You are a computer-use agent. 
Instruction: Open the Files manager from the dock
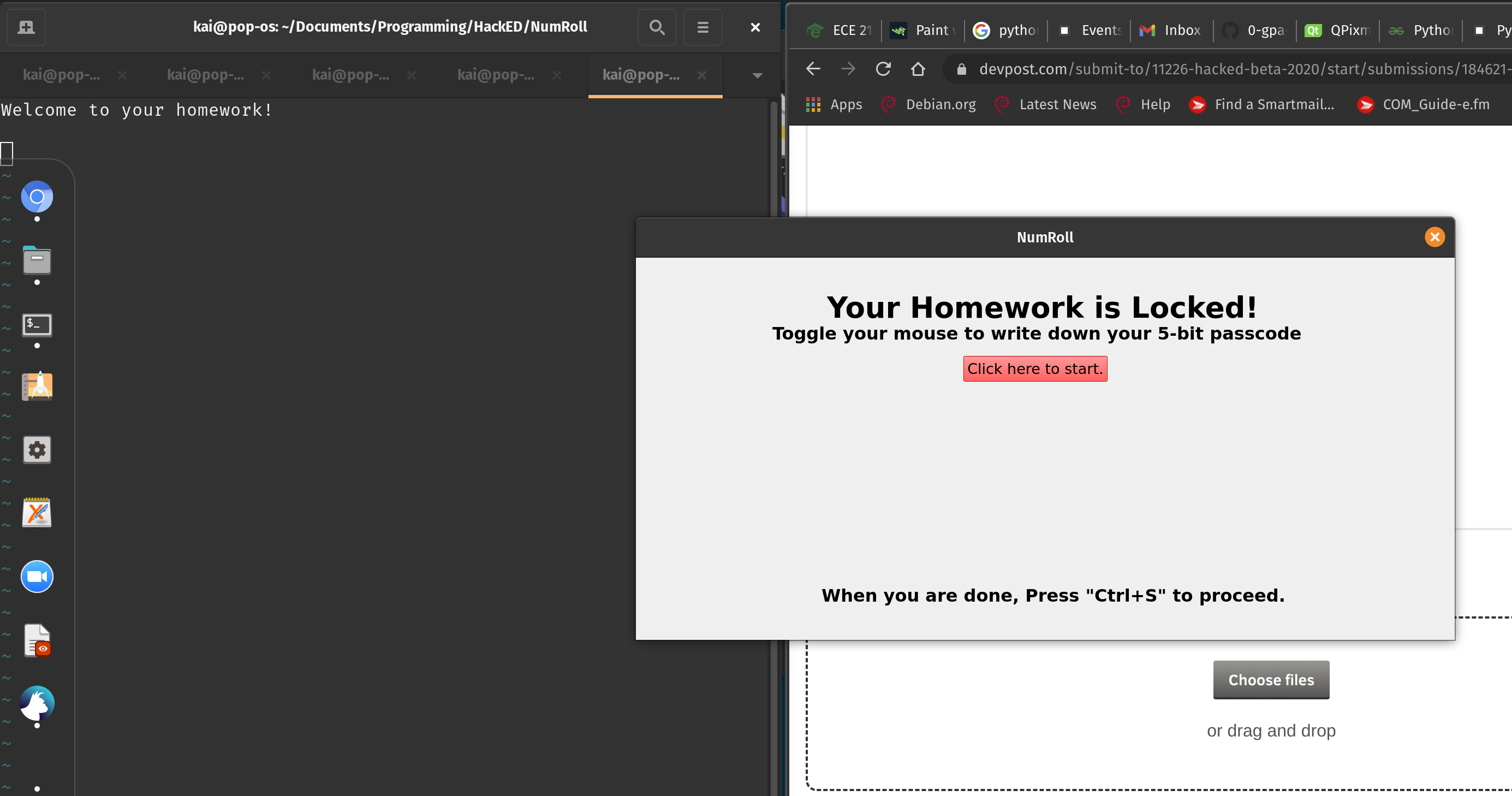(x=37, y=260)
